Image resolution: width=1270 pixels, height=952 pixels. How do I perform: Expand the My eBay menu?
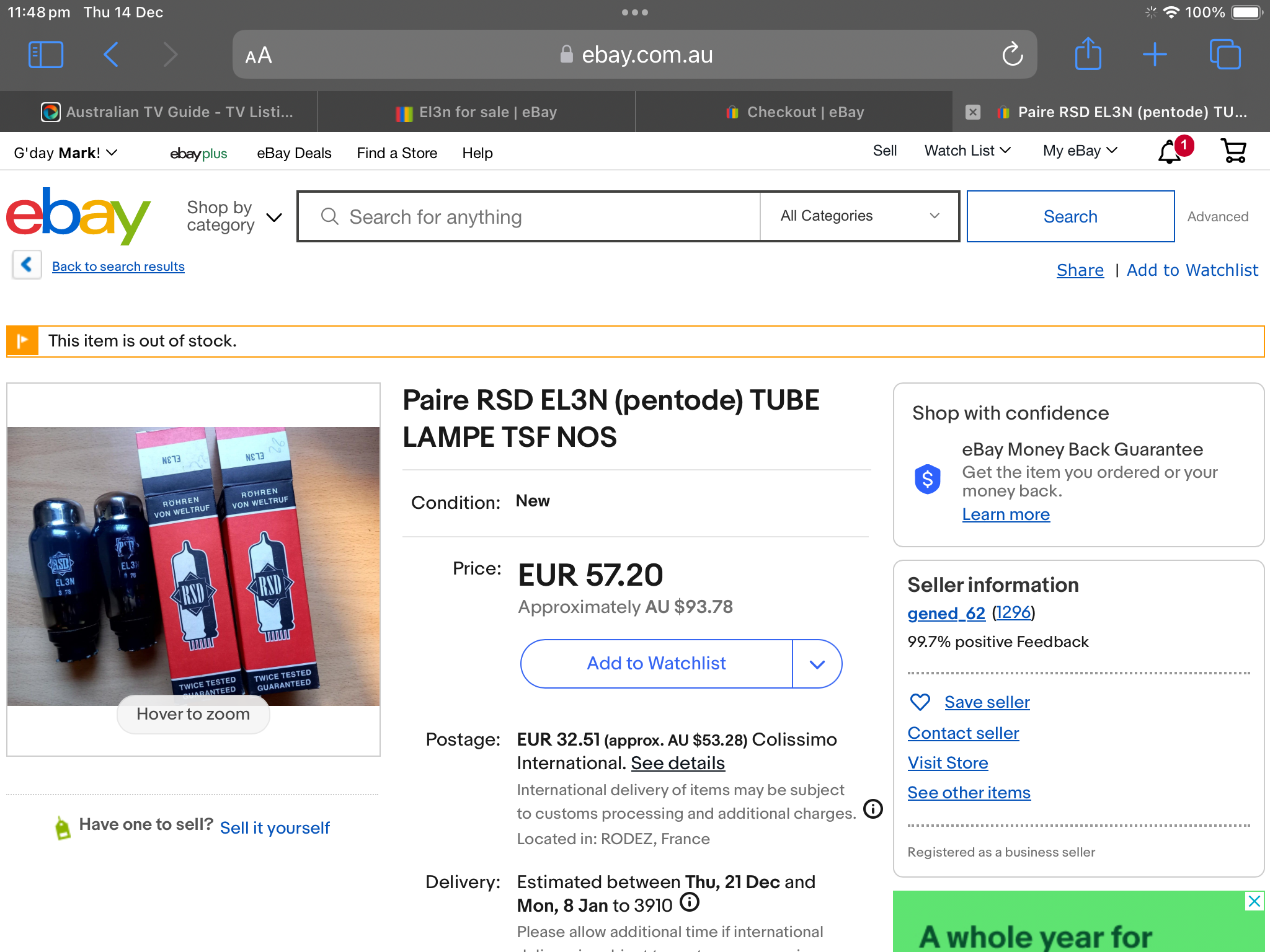tap(1080, 151)
